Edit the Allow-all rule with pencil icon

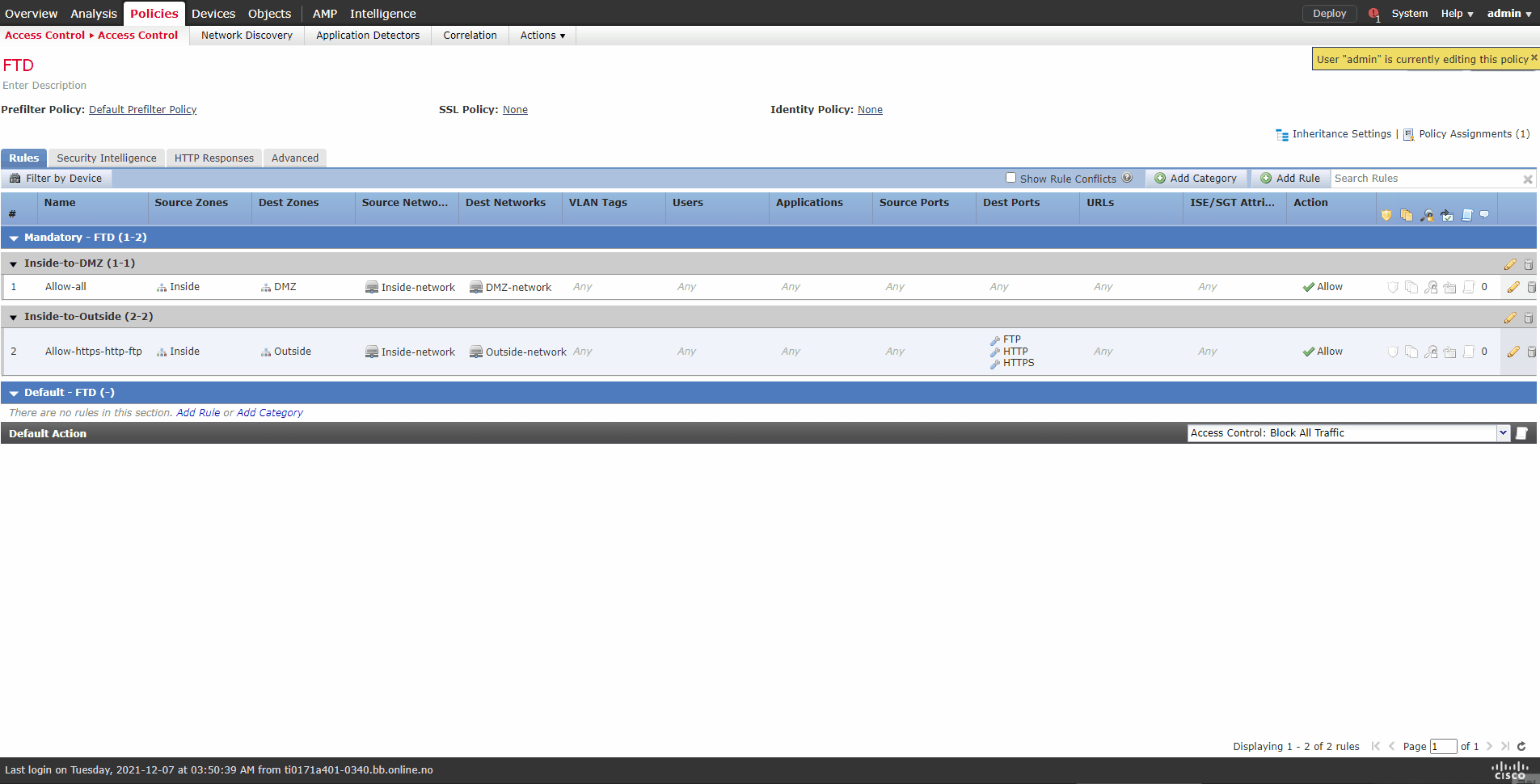tap(1513, 287)
